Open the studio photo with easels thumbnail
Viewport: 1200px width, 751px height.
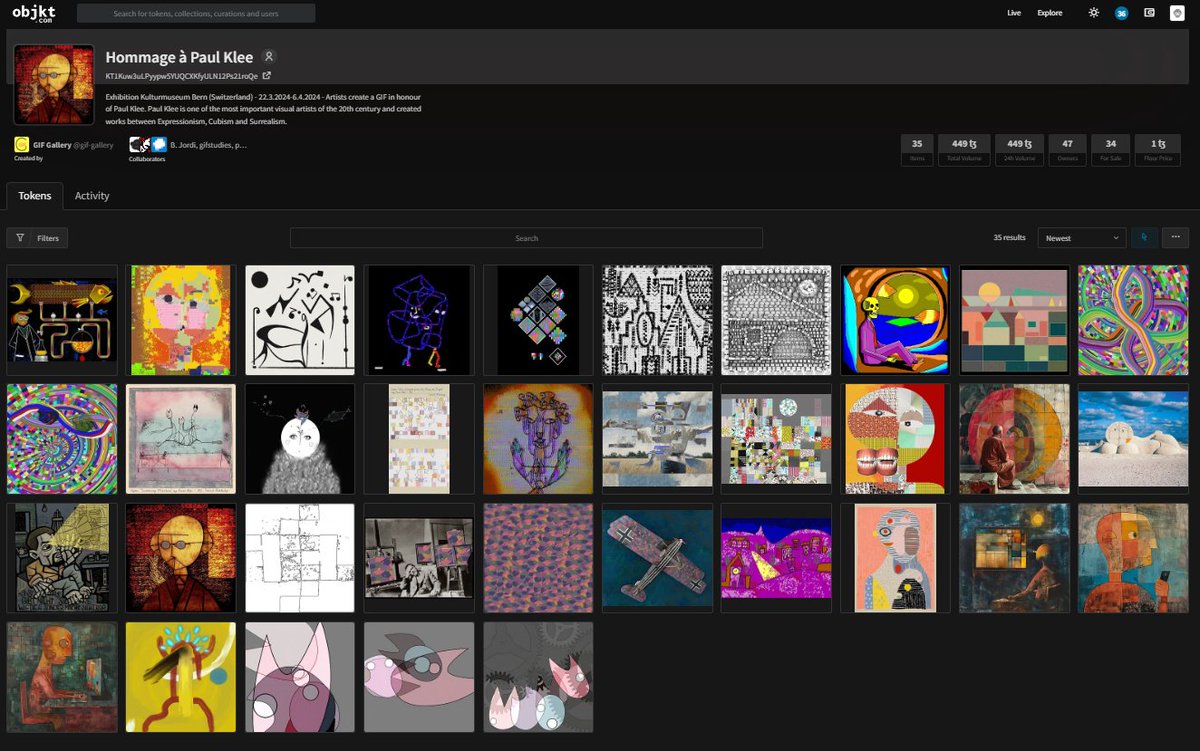pyautogui.click(x=419, y=558)
